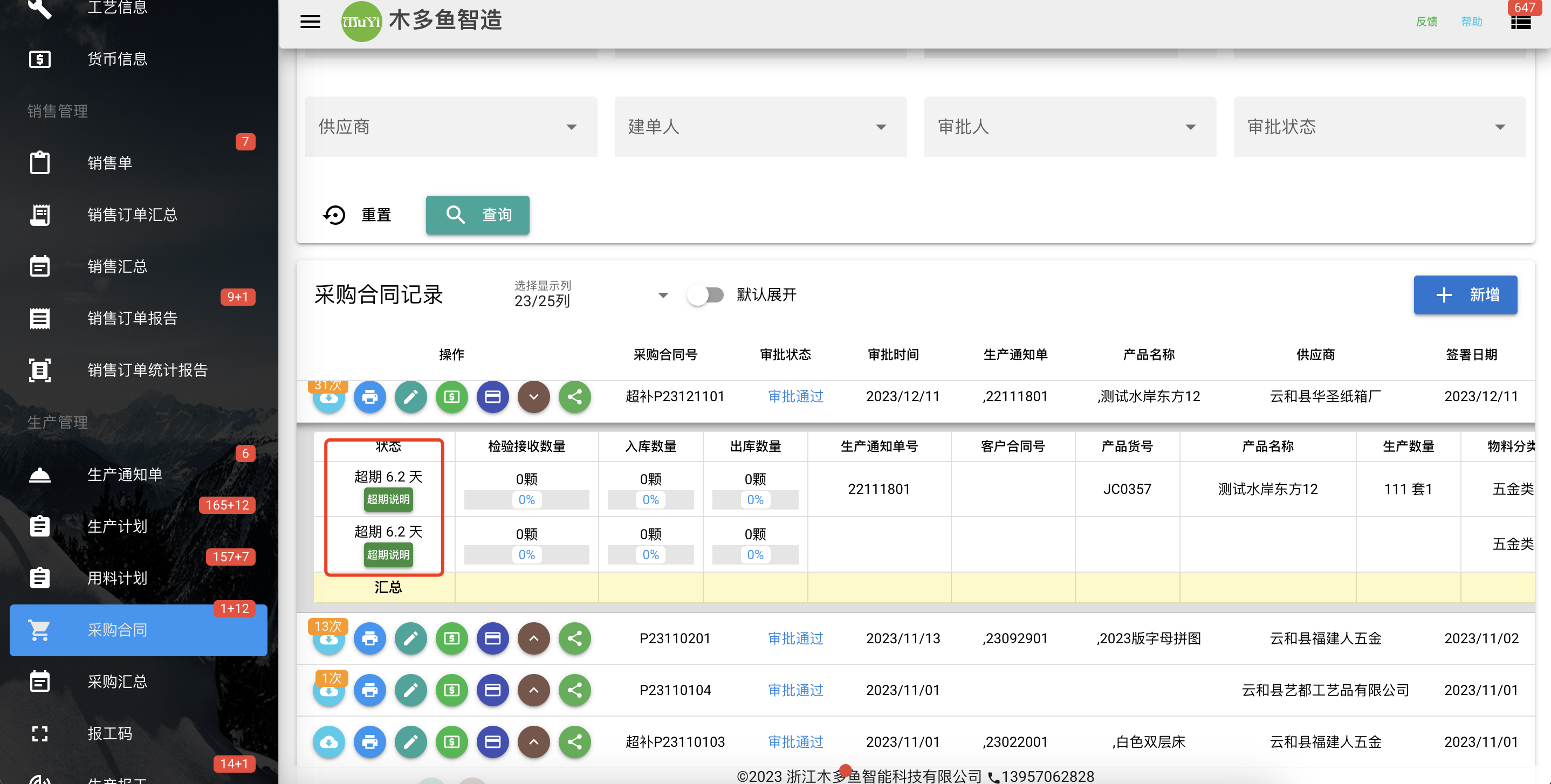Download contract 超补P23110103 via cloud icon
The width and height of the screenshot is (1551, 784).
click(329, 742)
